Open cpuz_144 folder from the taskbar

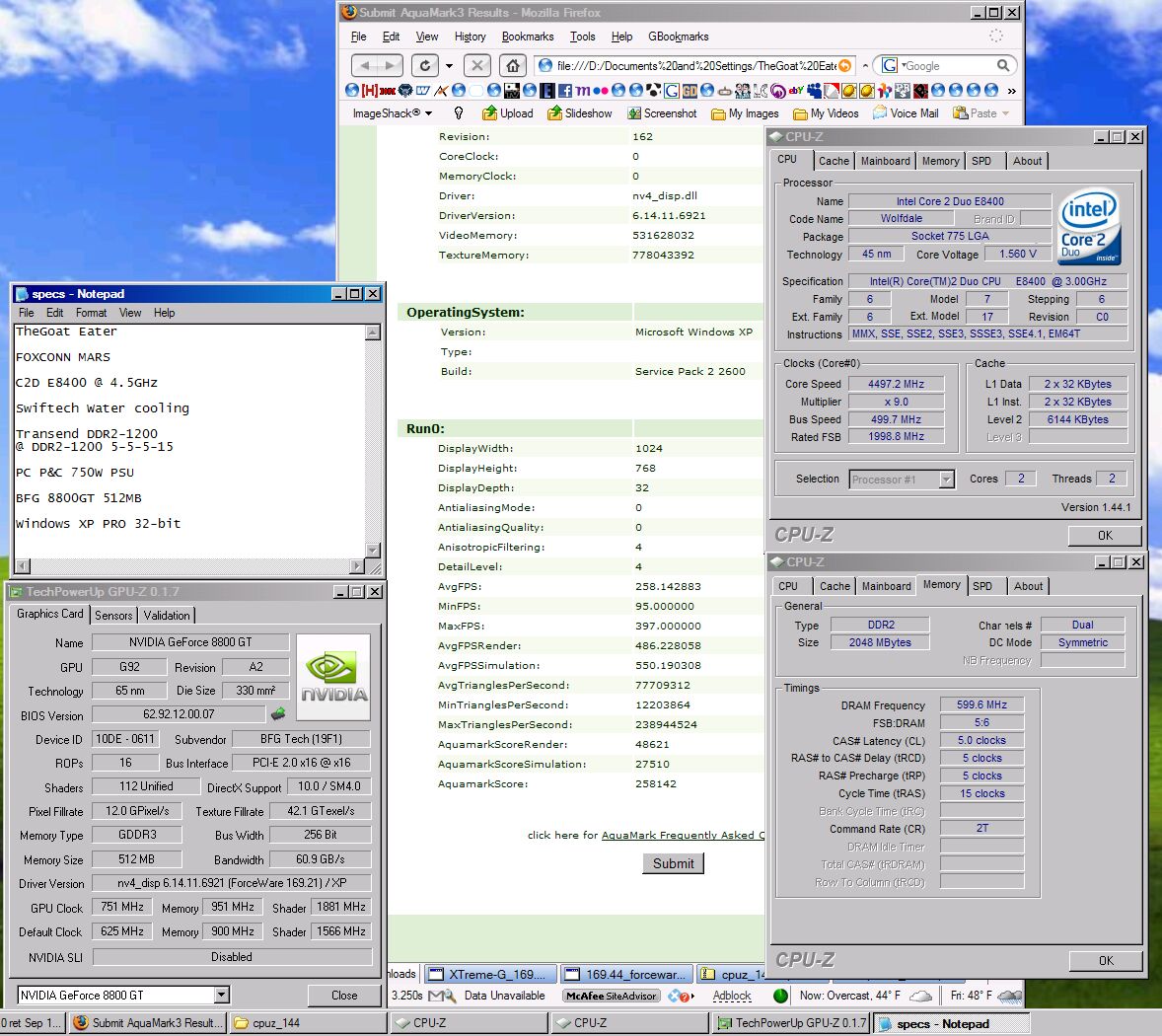tap(309, 1023)
